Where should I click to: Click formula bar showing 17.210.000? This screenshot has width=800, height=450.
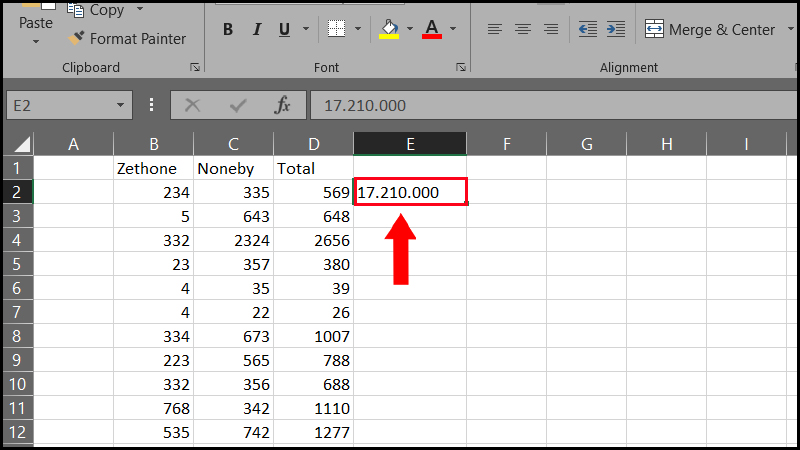click(x=554, y=105)
